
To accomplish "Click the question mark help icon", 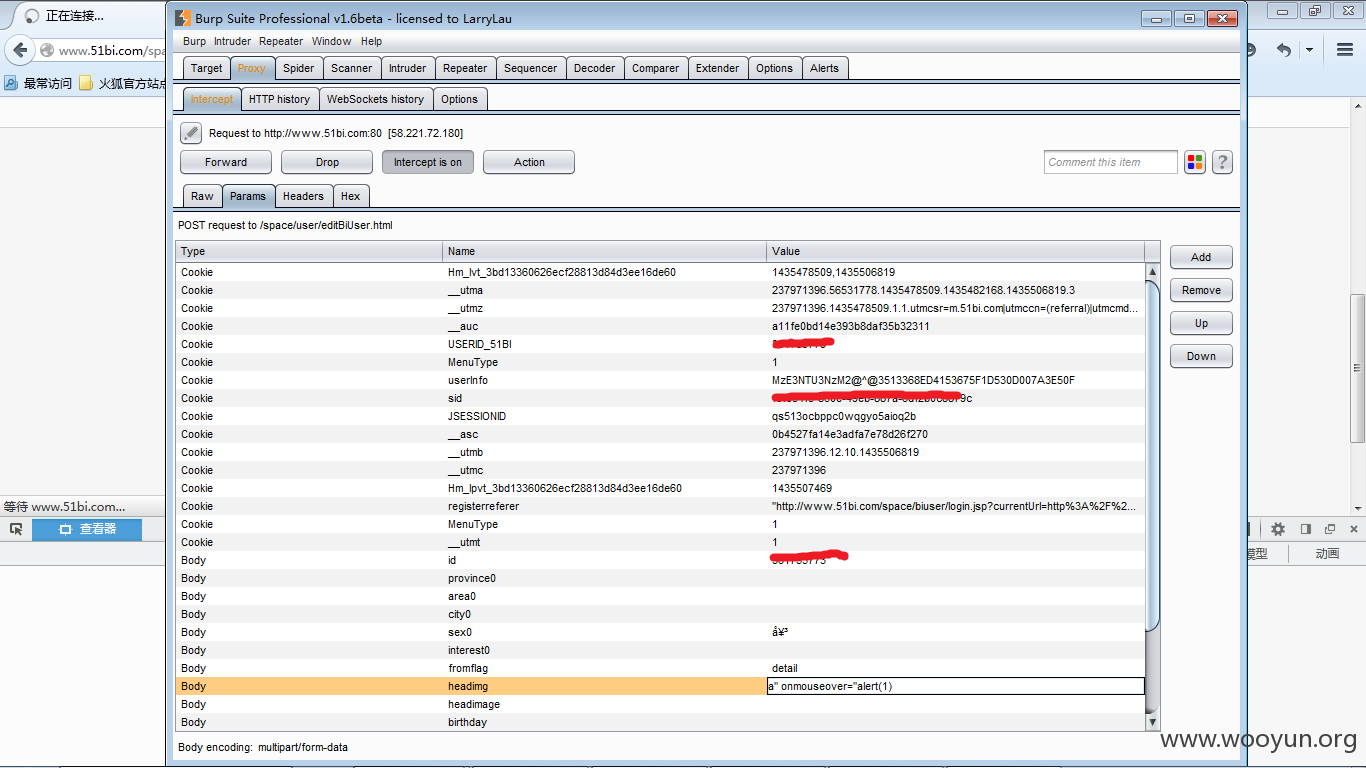I will pyautogui.click(x=1222, y=162).
